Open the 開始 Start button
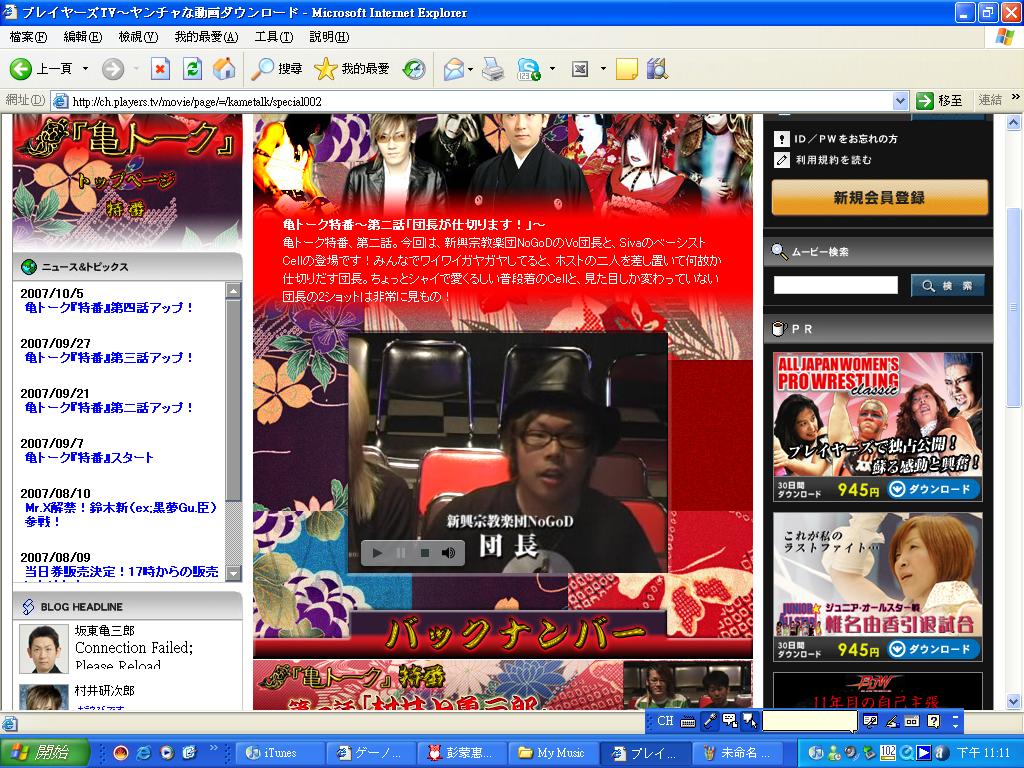This screenshot has width=1024, height=768. 44,753
